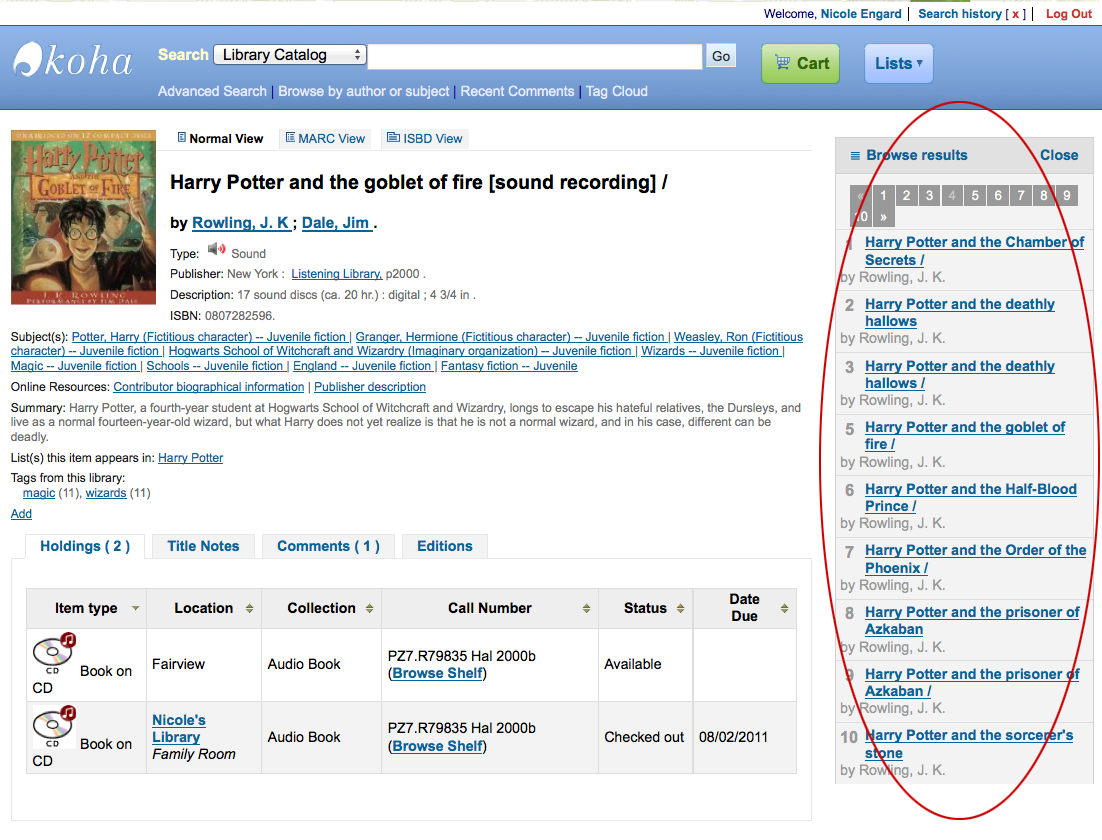This screenshot has height=840, width=1102.
Task: Open Harry Potter and the Half-Blood Prince
Action: point(971,498)
